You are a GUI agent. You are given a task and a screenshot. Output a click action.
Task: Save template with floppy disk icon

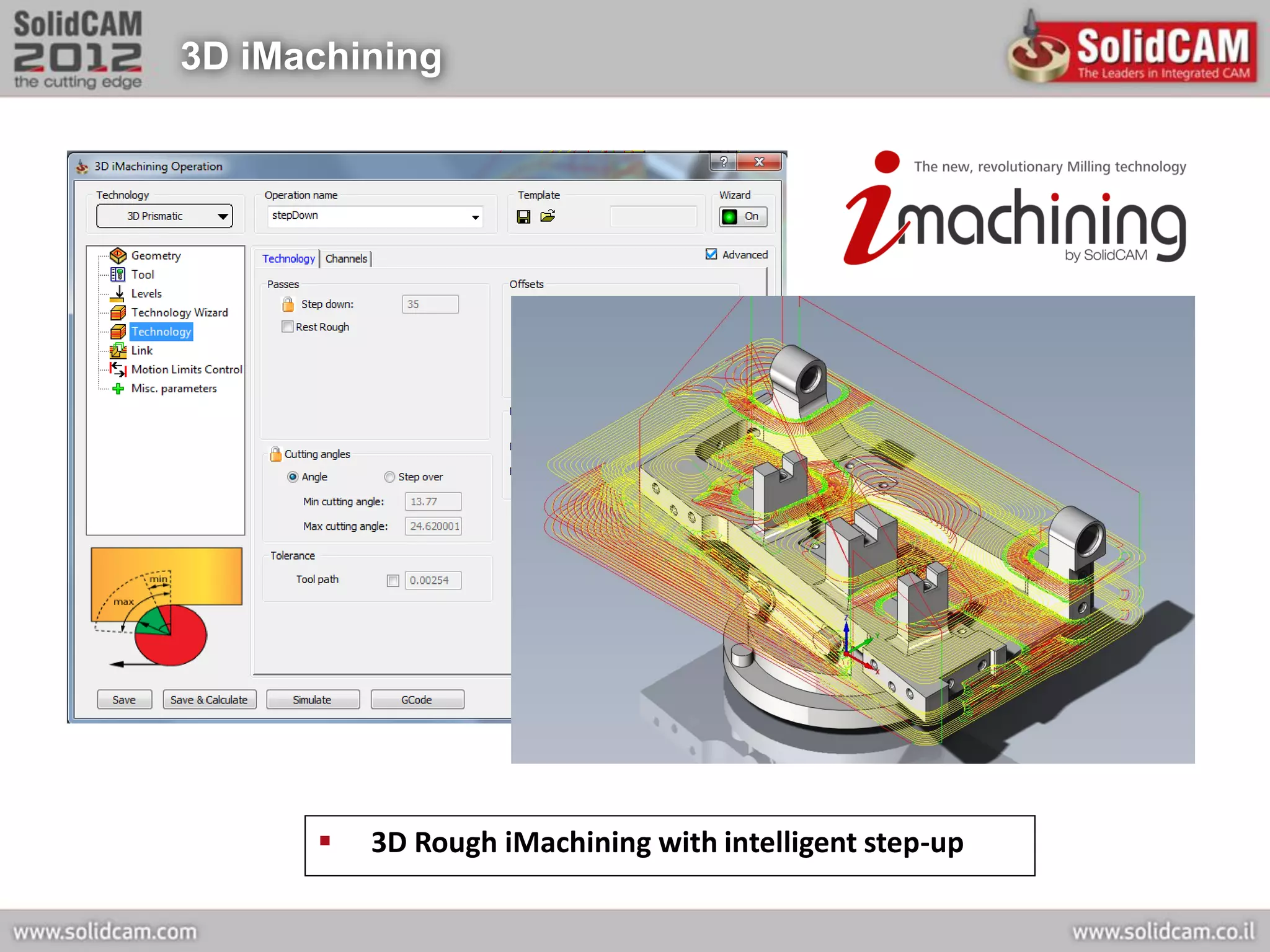[x=523, y=216]
